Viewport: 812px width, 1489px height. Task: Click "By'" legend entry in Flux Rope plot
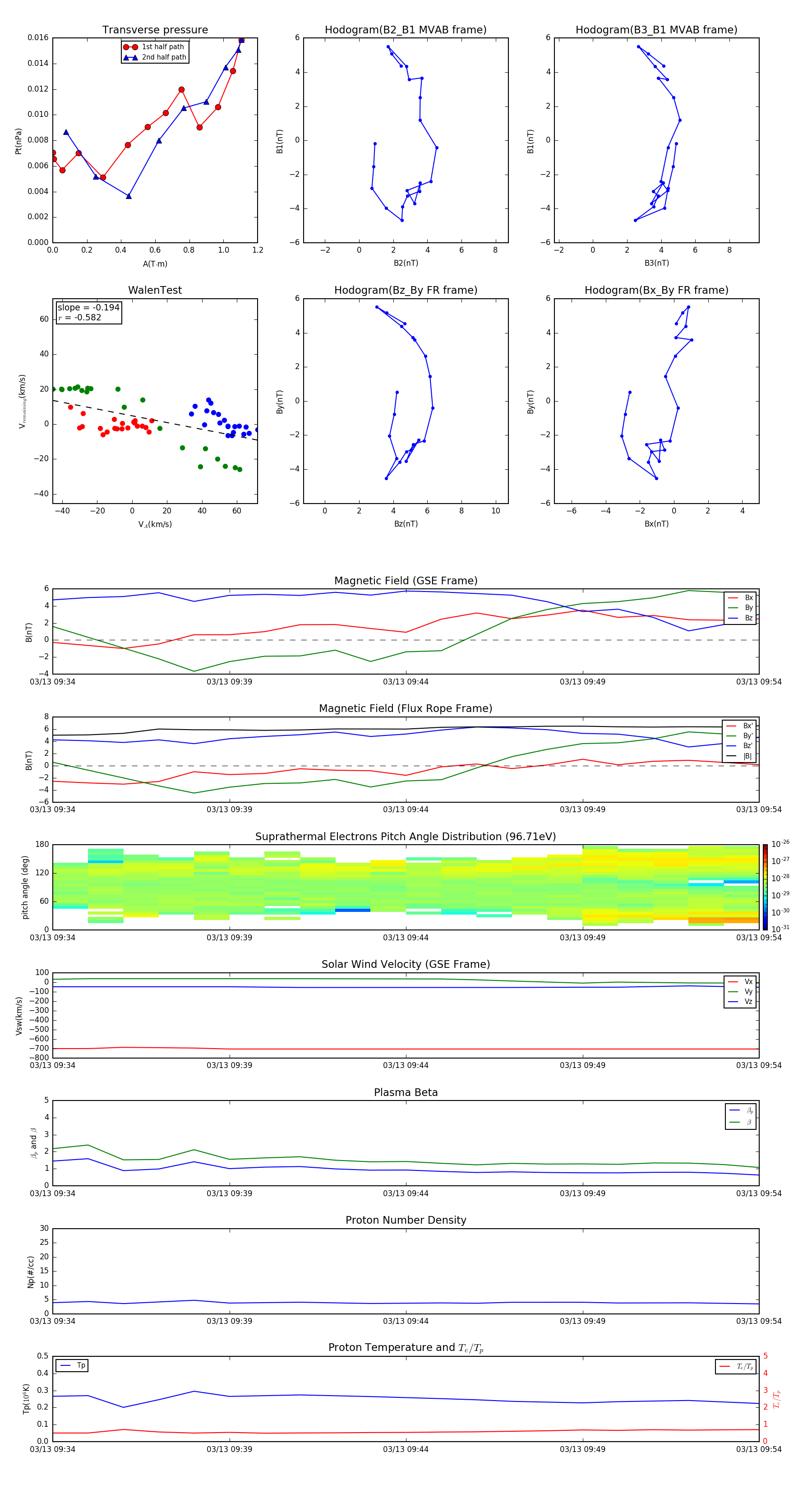pyautogui.click(x=740, y=736)
